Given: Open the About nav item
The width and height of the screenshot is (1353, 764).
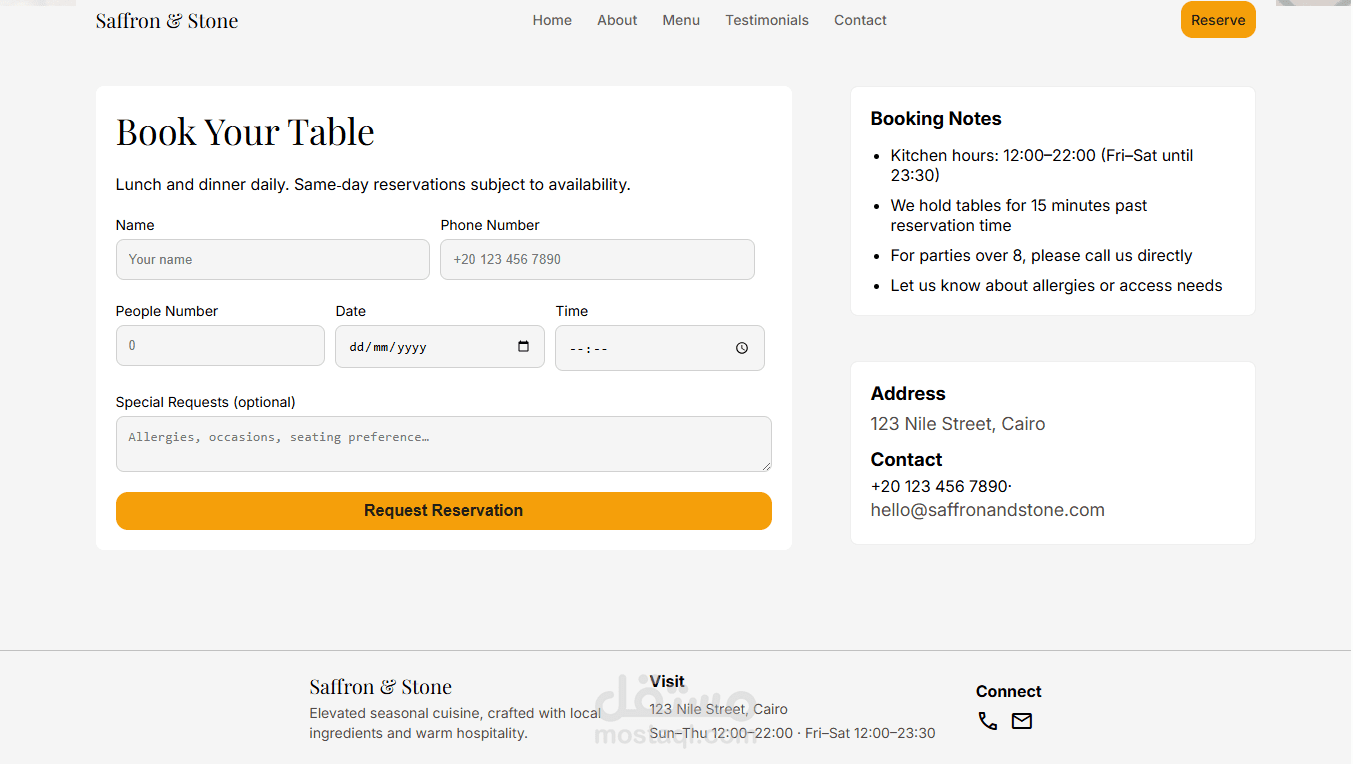Looking at the screenshot, I should [x=617, y=20].
